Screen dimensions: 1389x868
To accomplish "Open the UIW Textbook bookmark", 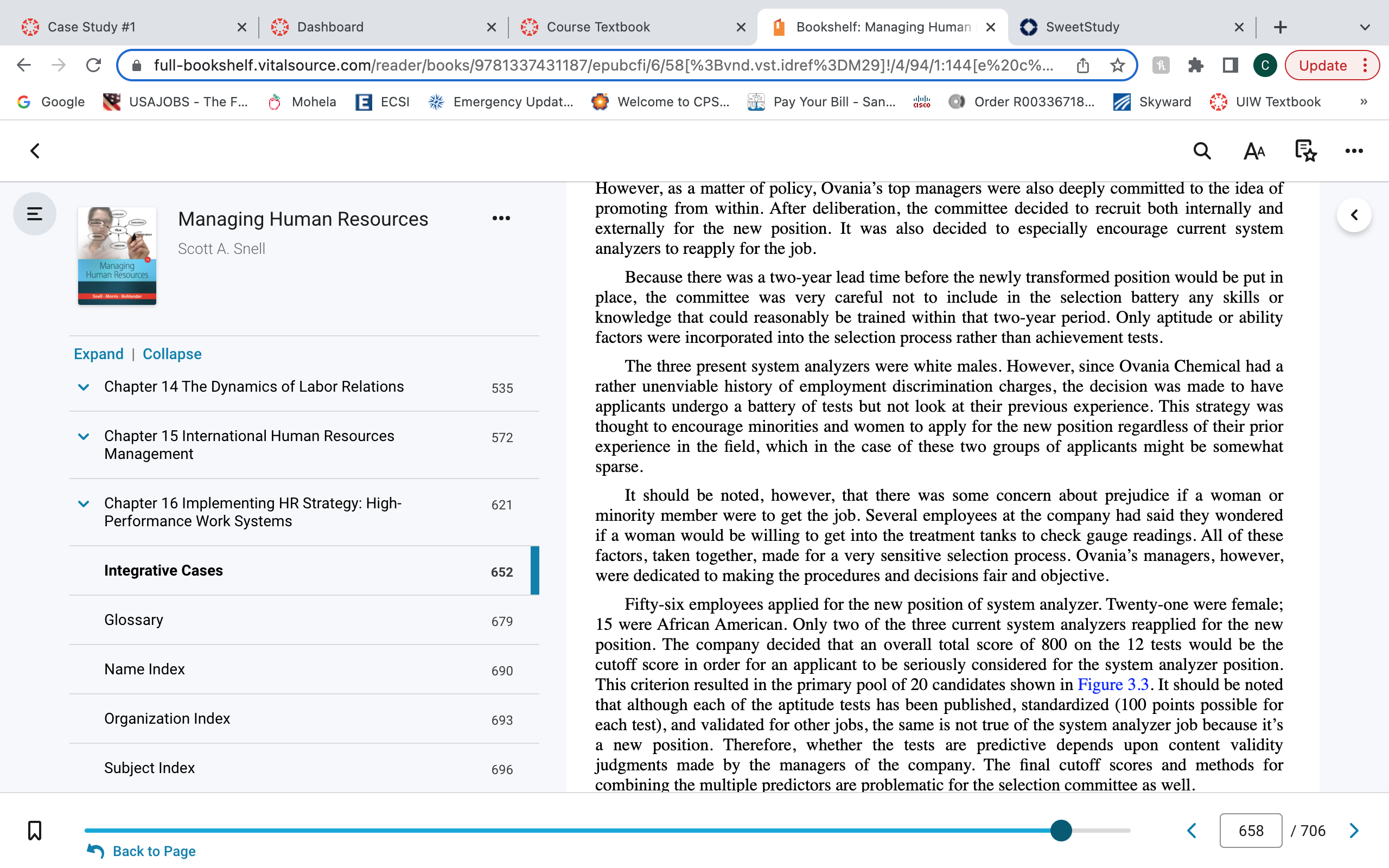I will [x=1265, y=101].
